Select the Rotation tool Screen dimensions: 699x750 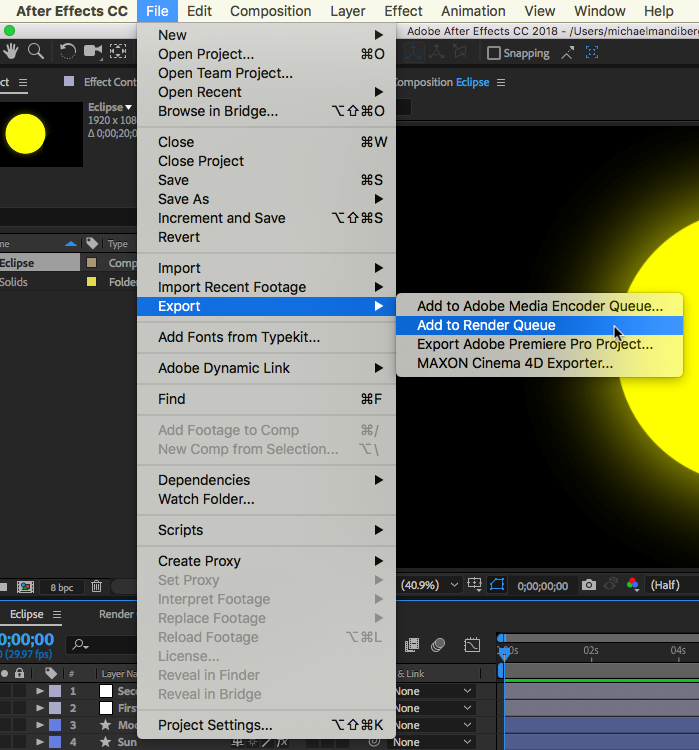(x=68, y=52)
